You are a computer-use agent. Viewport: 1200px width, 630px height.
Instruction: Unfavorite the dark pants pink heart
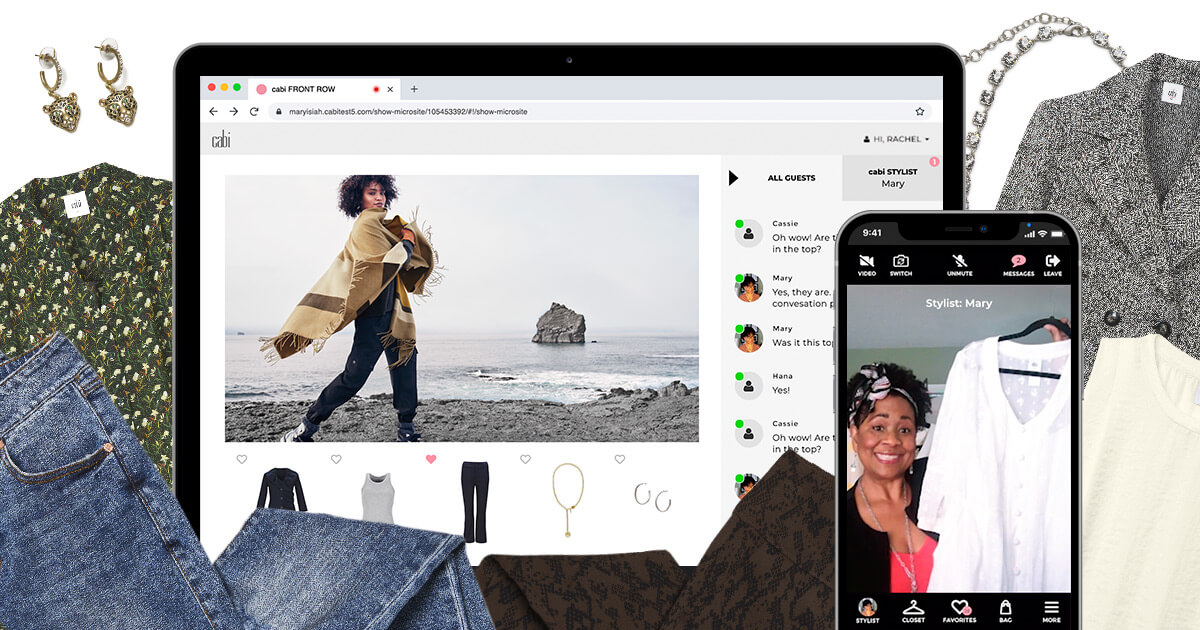click(x=431, y=459)
